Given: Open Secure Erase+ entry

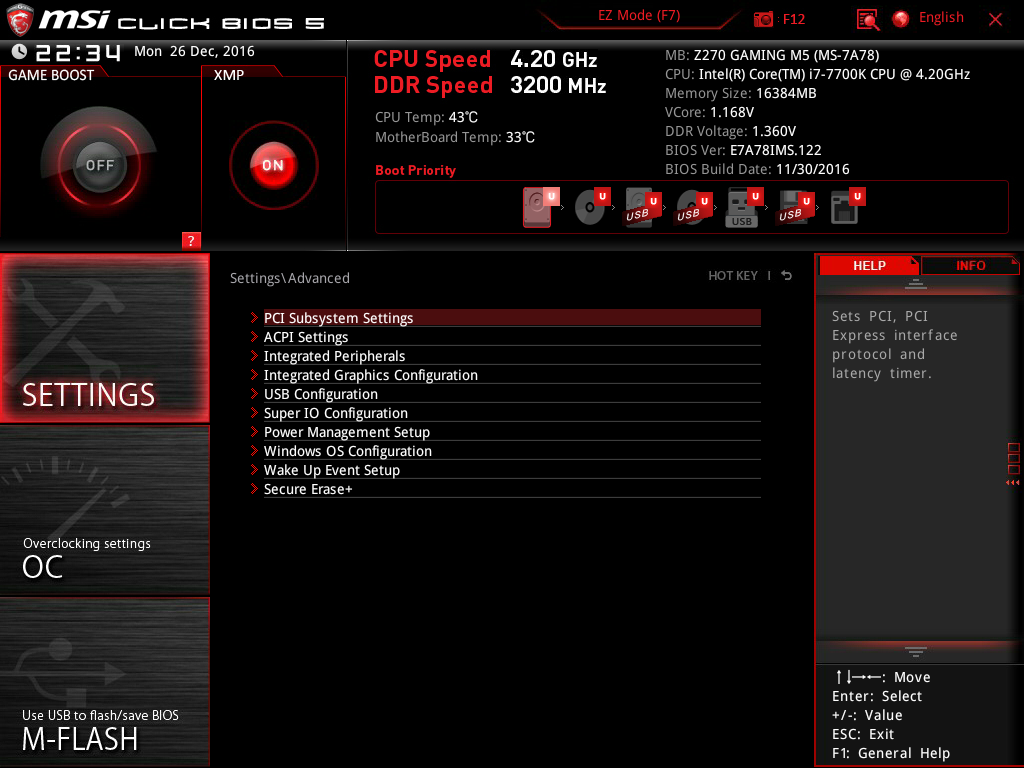Looking at the screenshot, I should 512,488.
